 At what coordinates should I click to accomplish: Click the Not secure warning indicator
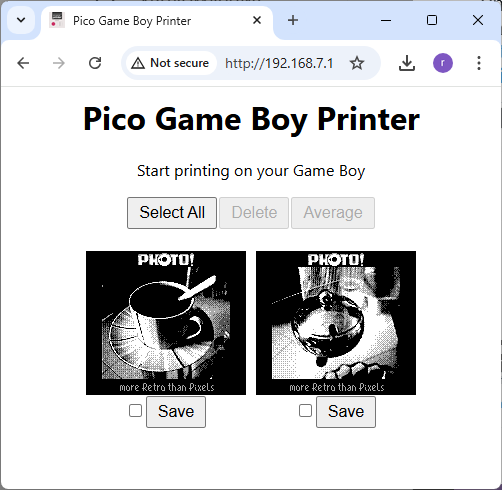click(x=170, y=63)
